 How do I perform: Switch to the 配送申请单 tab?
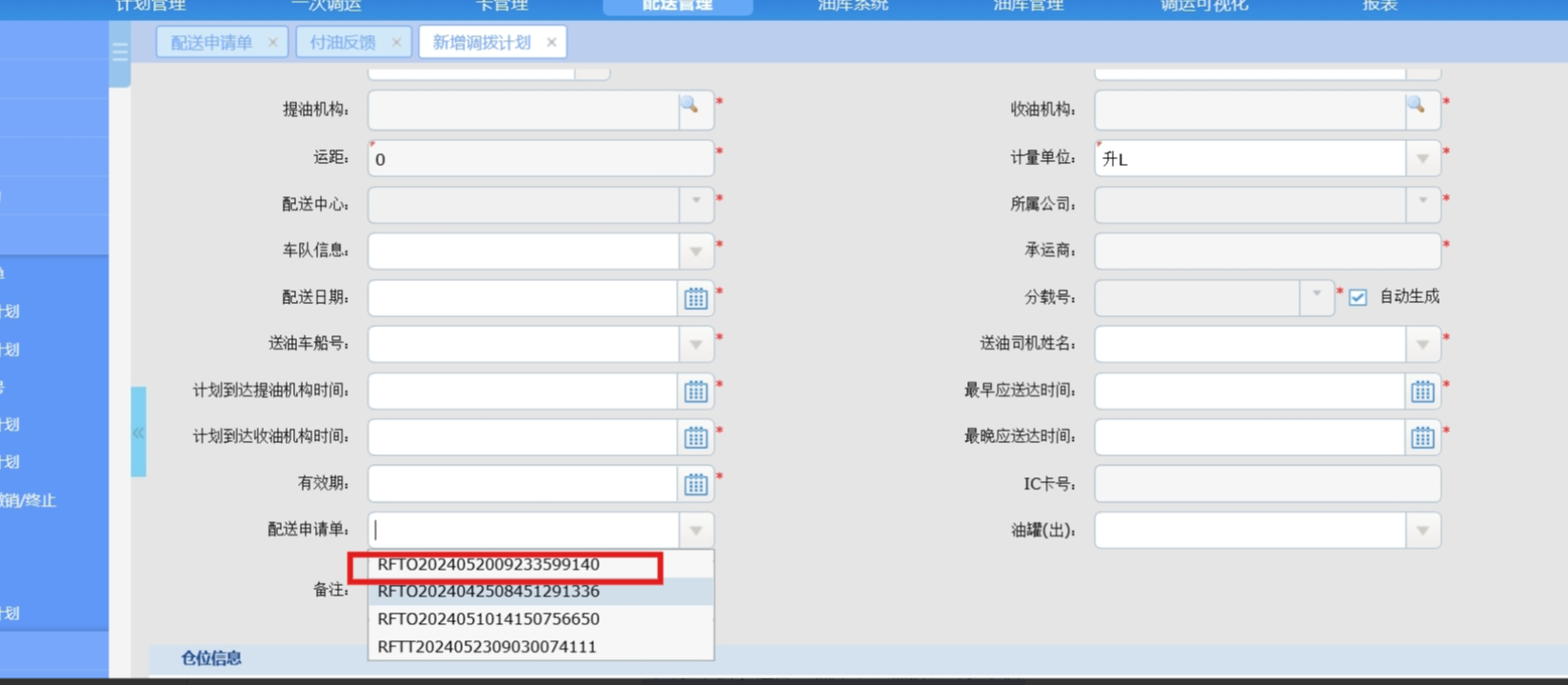click(x=211, y=43)
